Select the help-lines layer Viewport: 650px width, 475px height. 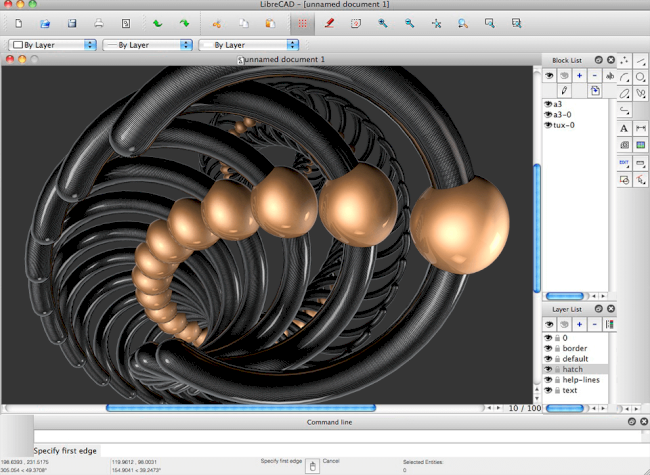click(581, 380)
